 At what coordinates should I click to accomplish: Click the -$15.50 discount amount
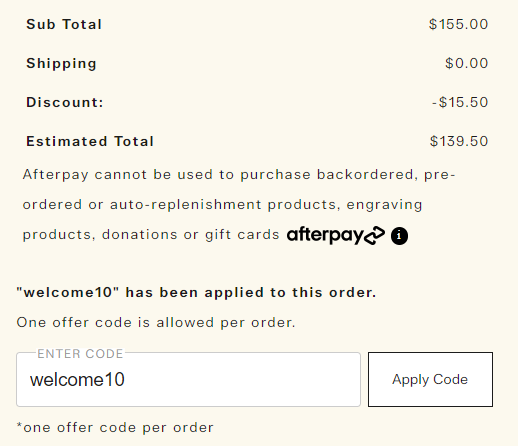pos(460,102)
